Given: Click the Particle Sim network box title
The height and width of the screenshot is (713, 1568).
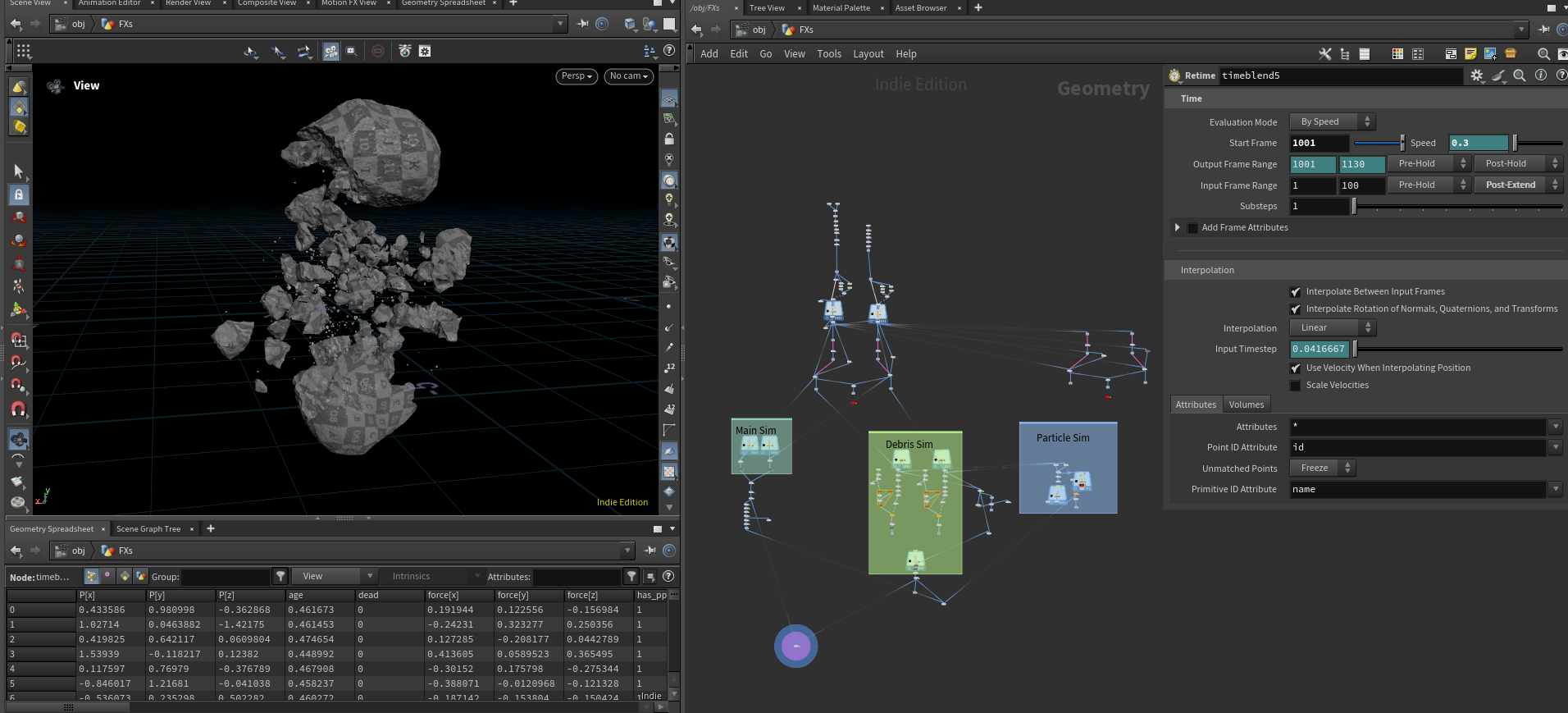Looking at the screenshot, I should pyautogui.click(x=1063, y=438).
